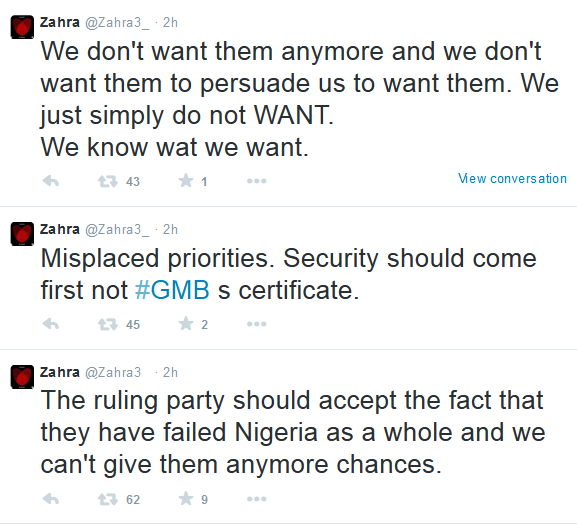Viewport: 577px width, 524px height.
Task: Retweet the 'Misplaced priorities' tweet
Action: (107, 324)
